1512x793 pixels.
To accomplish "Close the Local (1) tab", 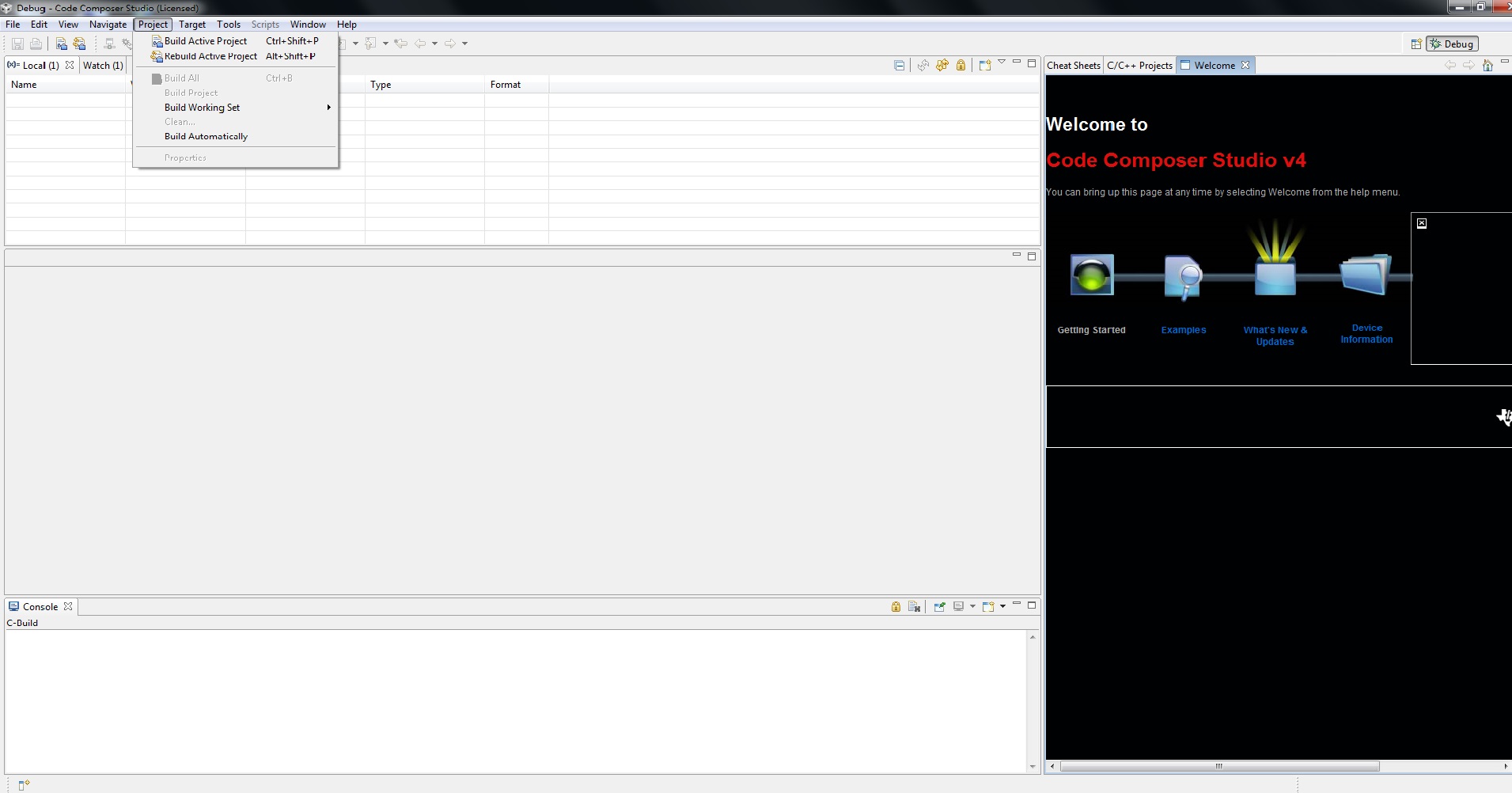I will pyautogui.click(x=70, y=65).
